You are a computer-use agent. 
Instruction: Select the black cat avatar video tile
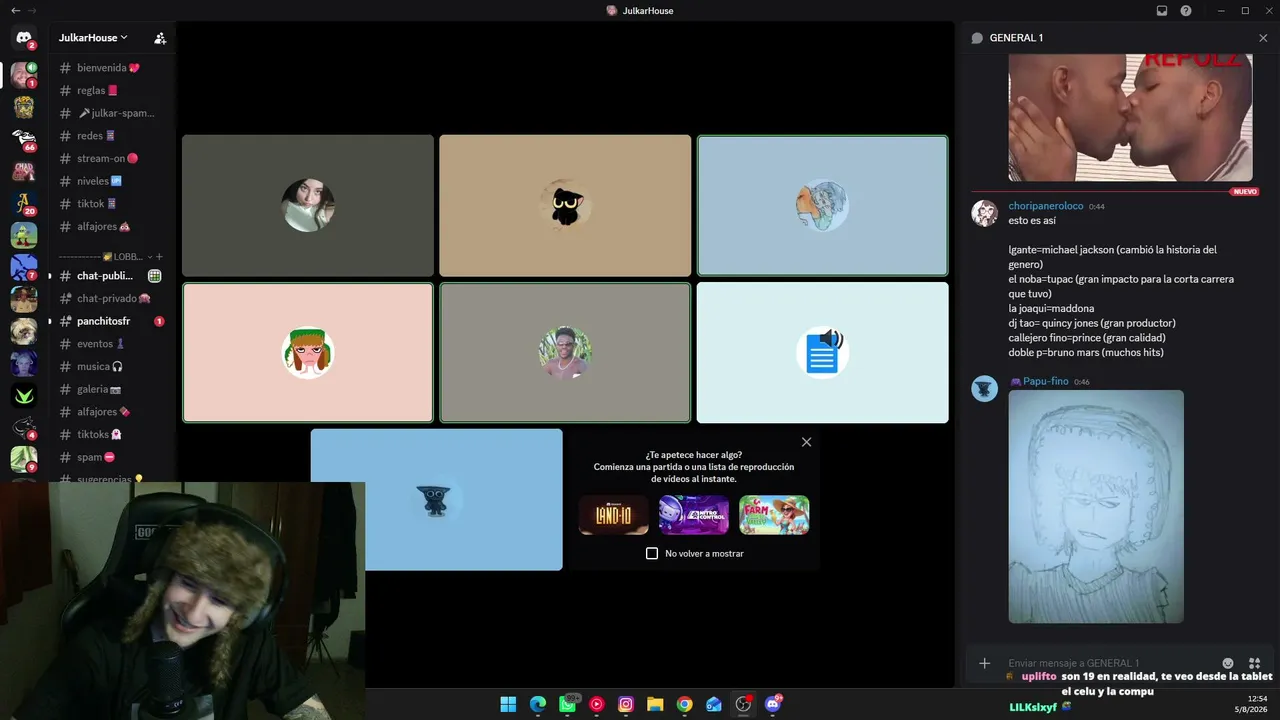click(x=565, y=205)
